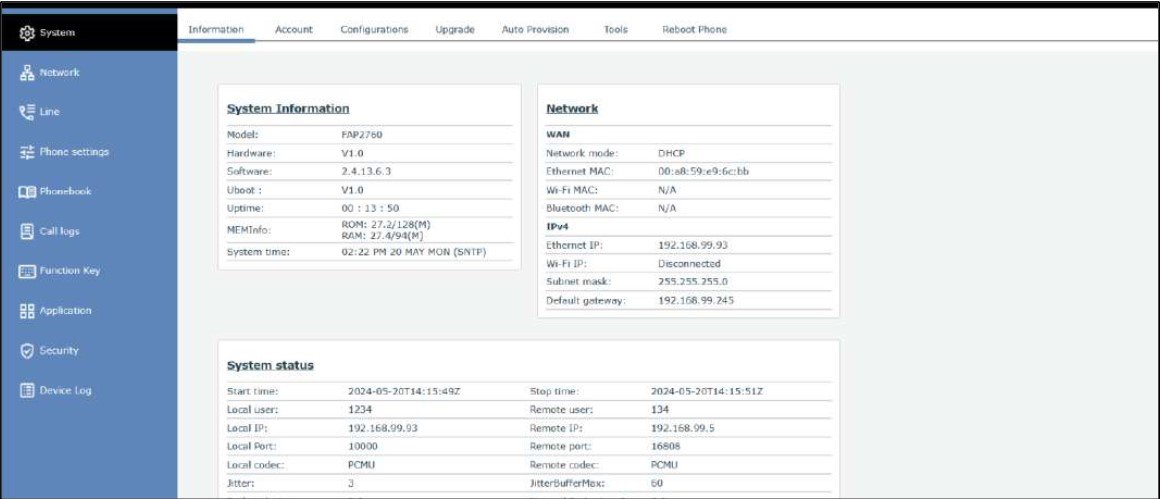
Task: Switch to the Account tab
Action: click(x=293, y=30)
